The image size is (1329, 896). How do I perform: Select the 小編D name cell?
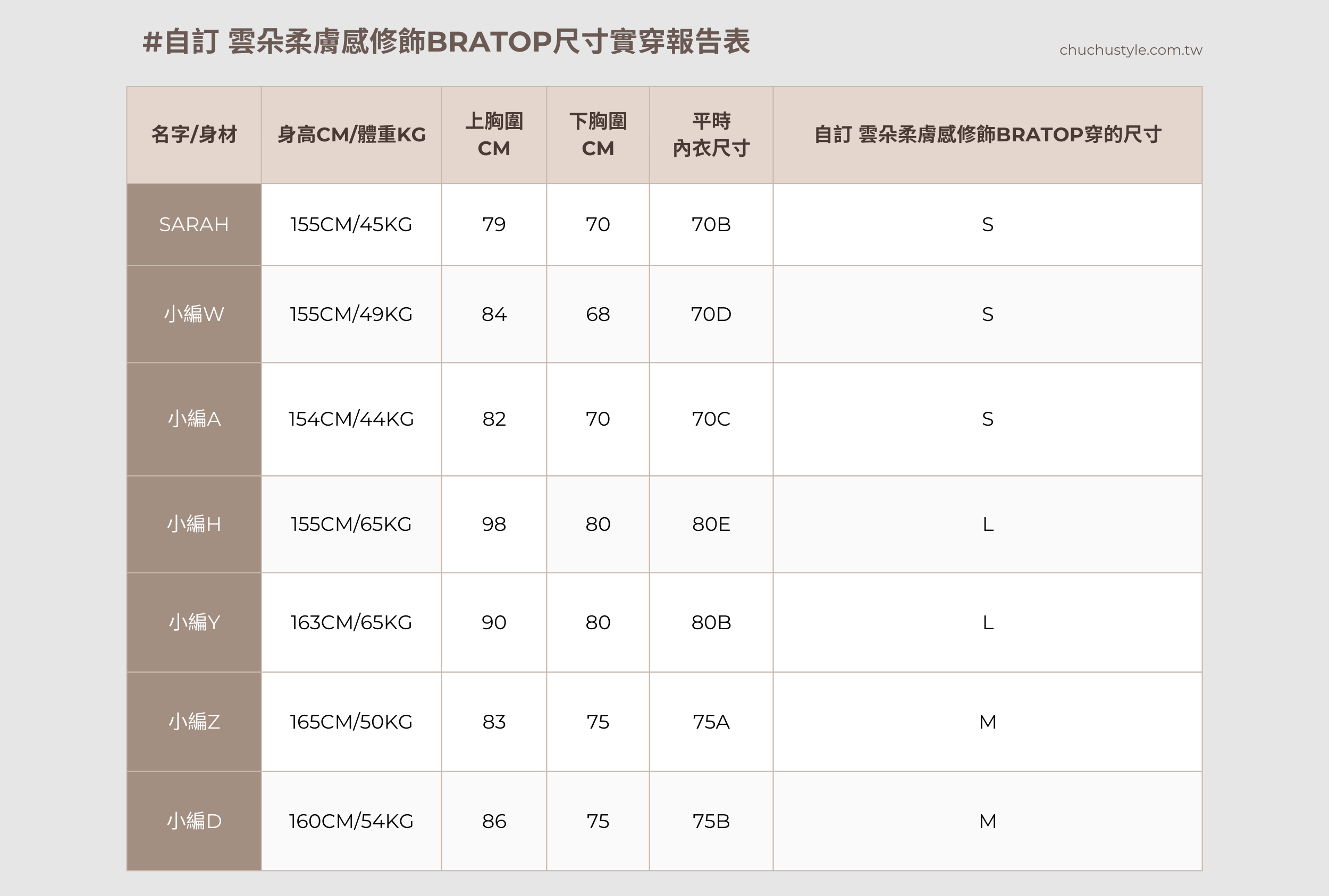pos(194,821)
